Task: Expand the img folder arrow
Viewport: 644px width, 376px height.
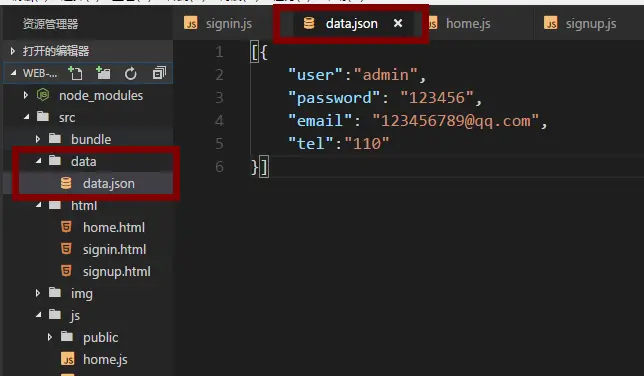Action: click(38, 293)
